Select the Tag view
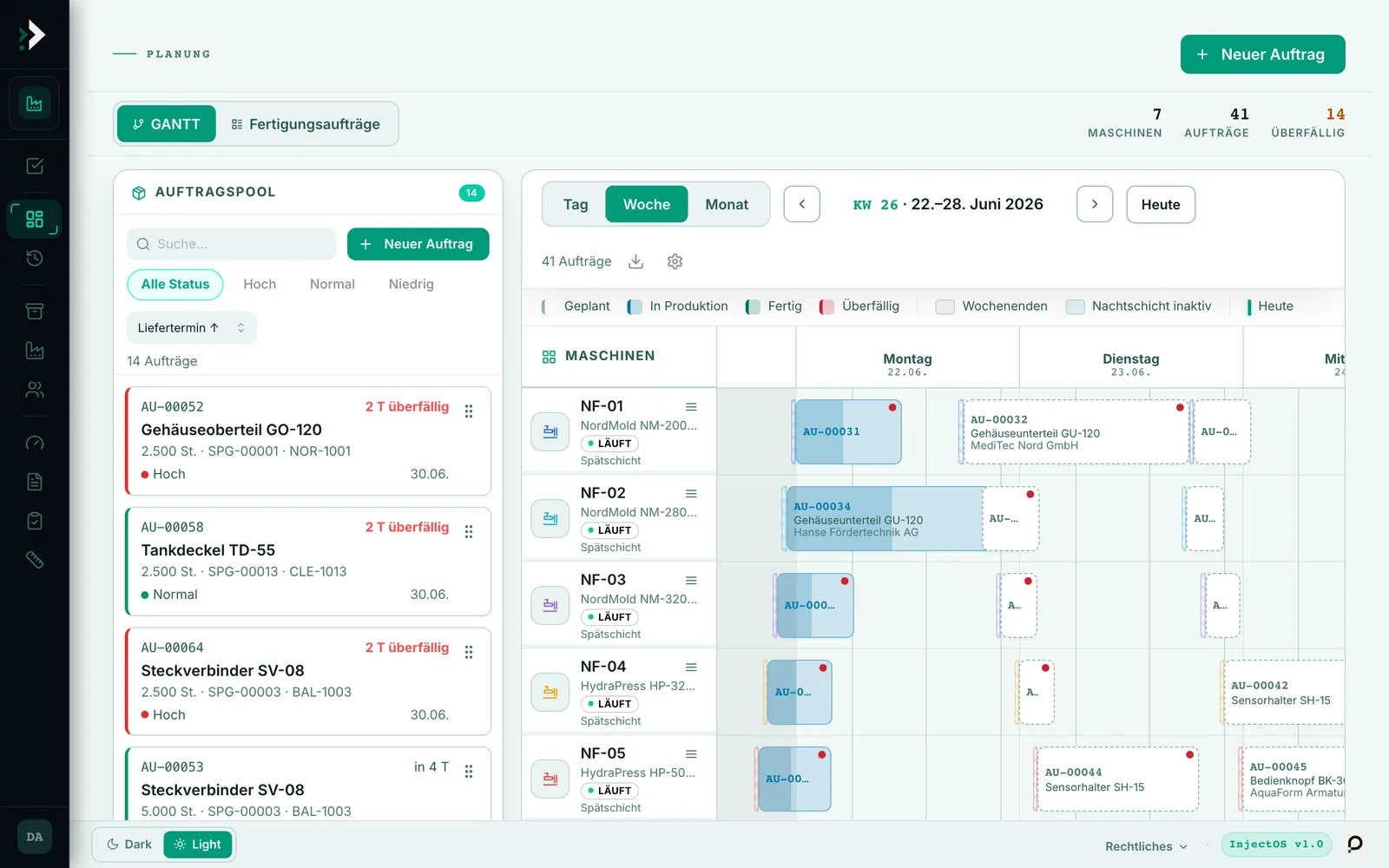The height and width of the screenshot is (868, 1389). tap(576, 205)
